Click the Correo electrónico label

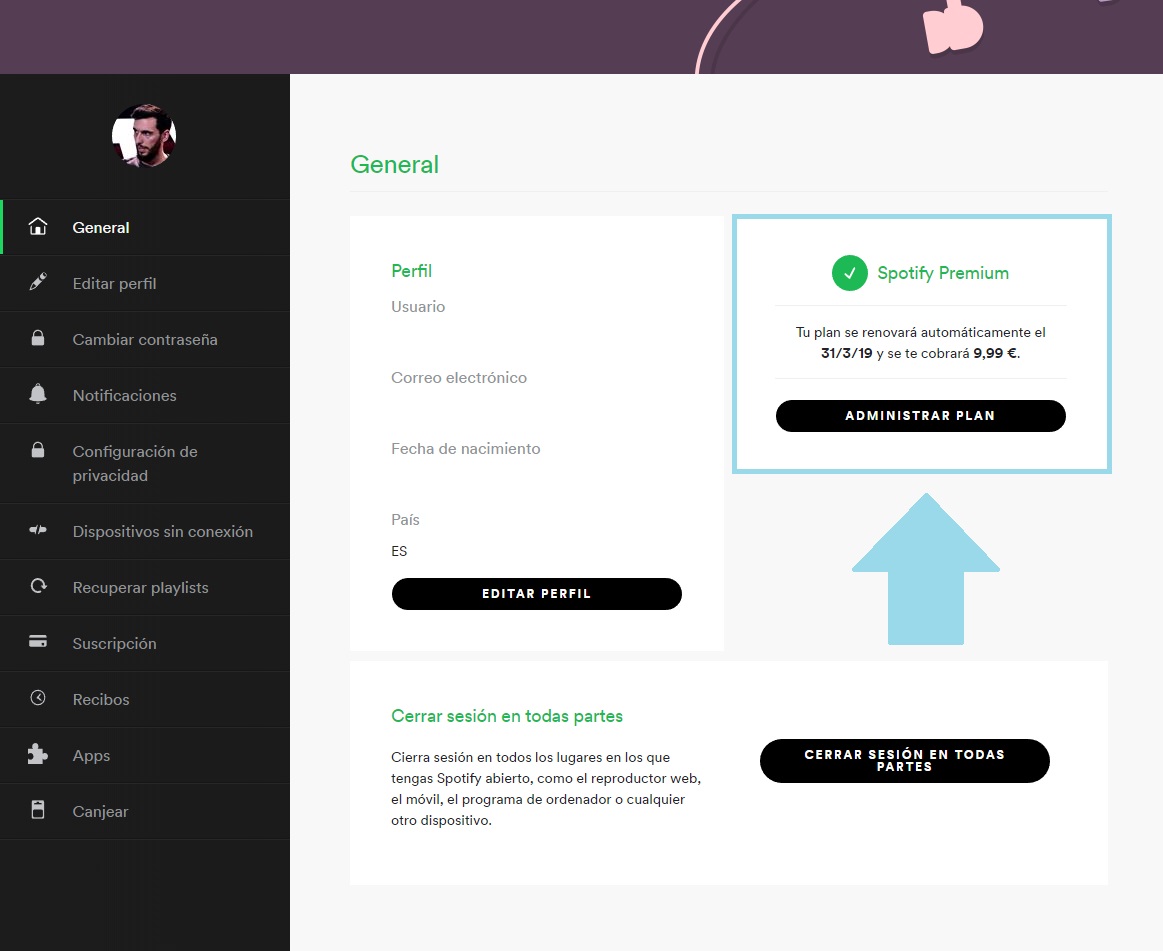point(459,378)
